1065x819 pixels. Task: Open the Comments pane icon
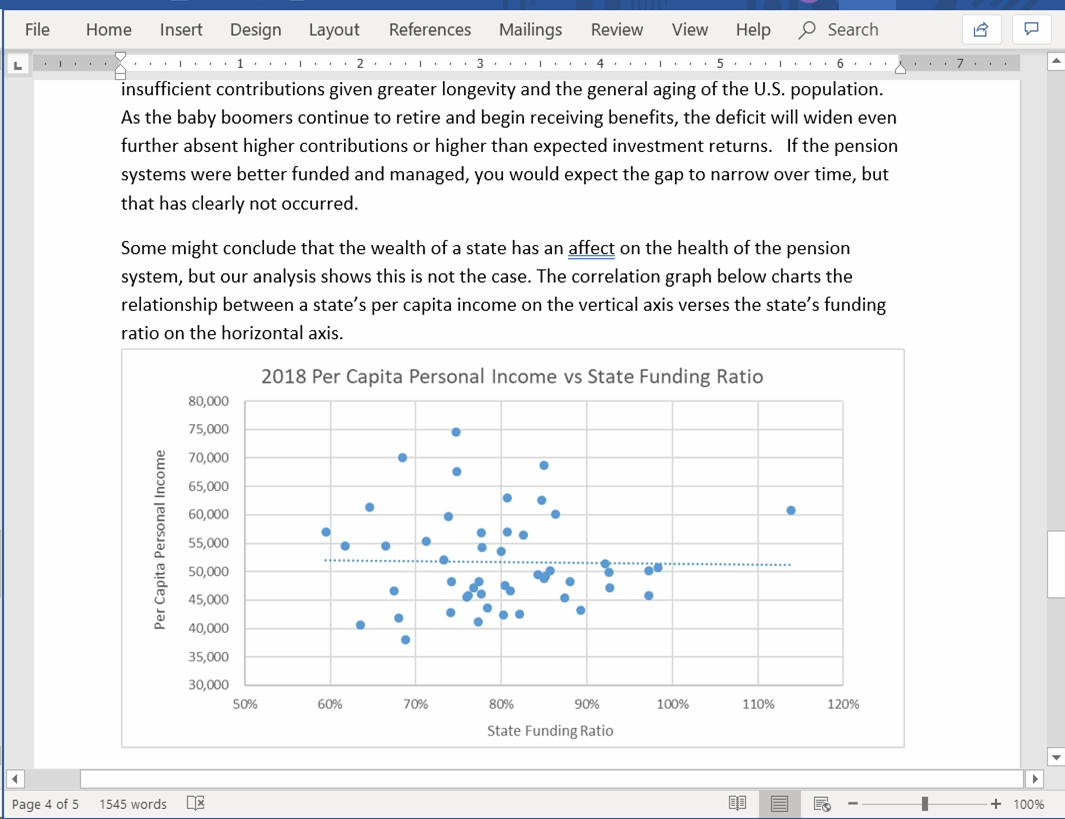(1031, 30)
